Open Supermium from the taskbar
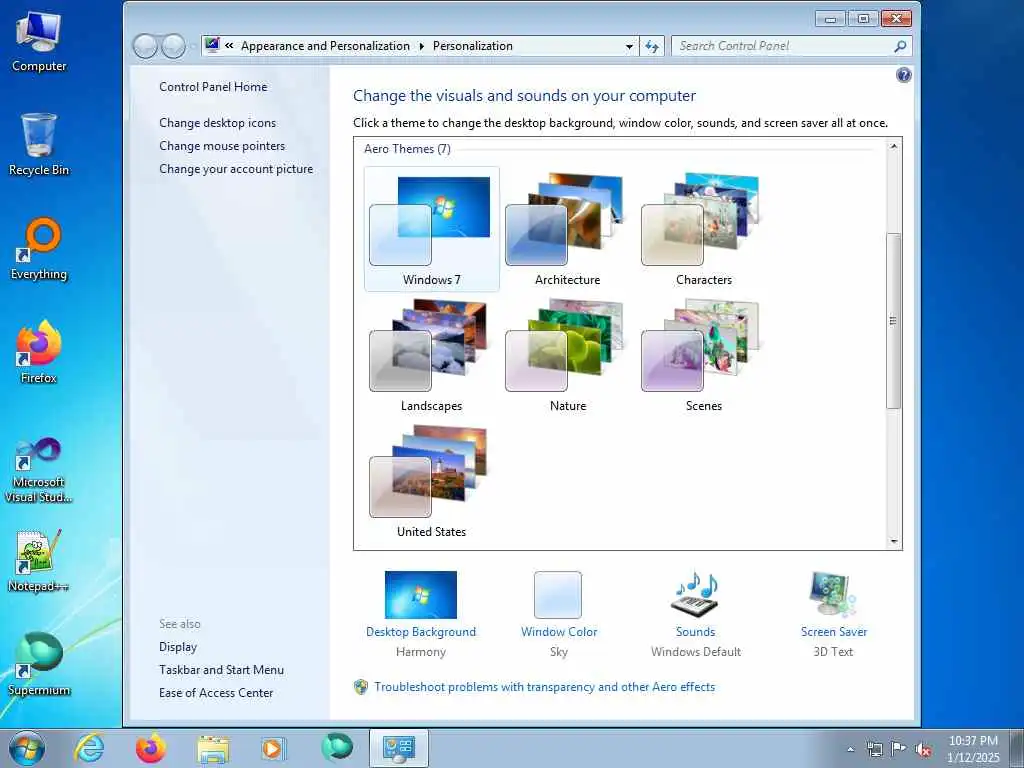Viewport: 1024px width, 768px height. (x=337, y=747)
